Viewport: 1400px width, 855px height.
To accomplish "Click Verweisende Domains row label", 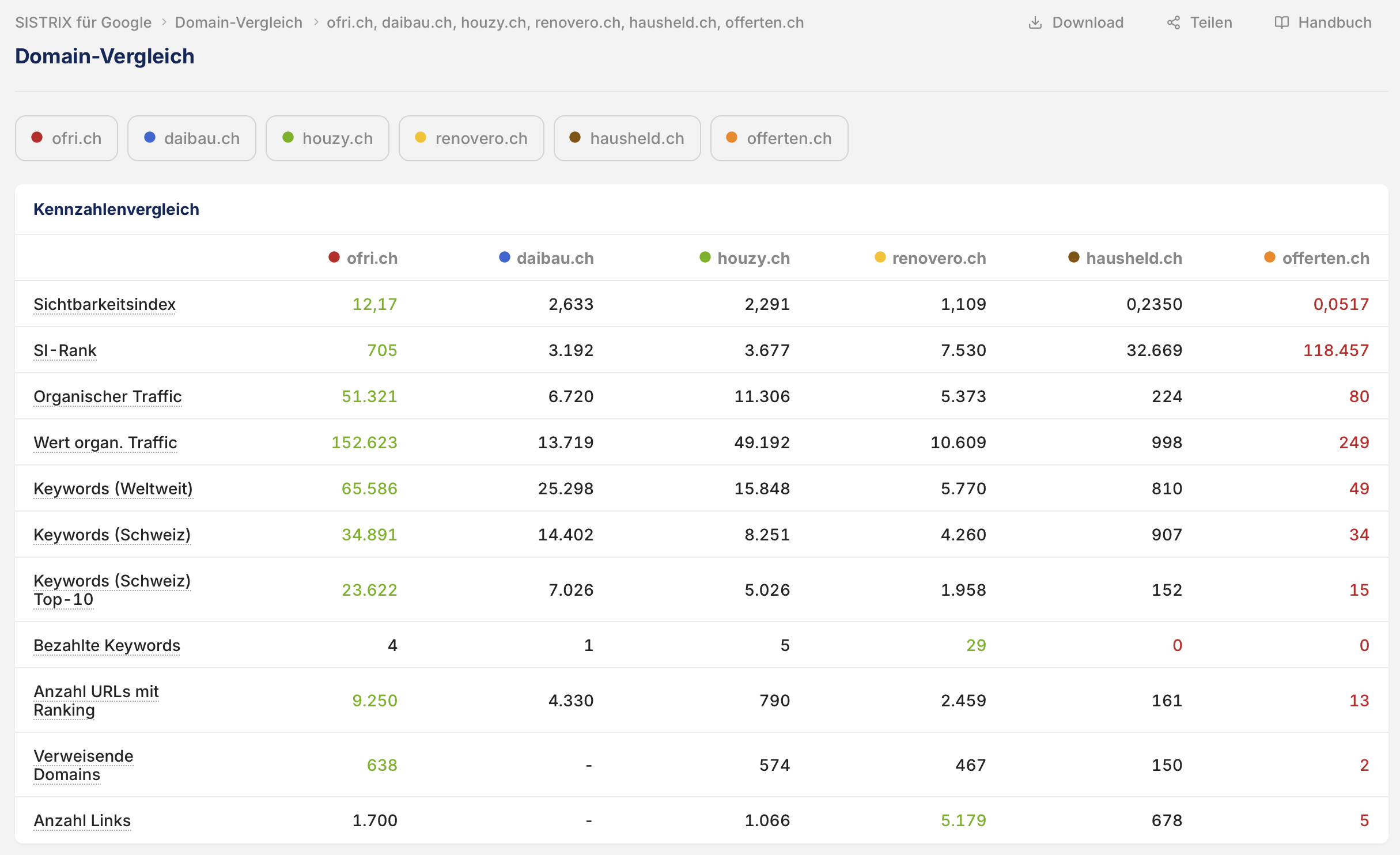I will (84, 765).
